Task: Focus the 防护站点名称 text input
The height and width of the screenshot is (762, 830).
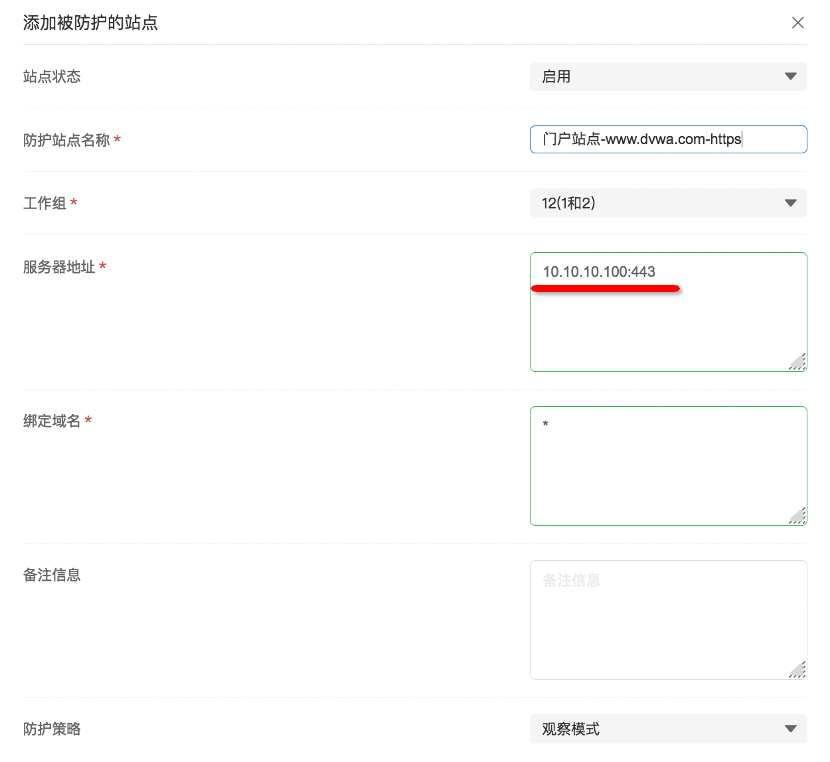Action: (x=667, y=139)
